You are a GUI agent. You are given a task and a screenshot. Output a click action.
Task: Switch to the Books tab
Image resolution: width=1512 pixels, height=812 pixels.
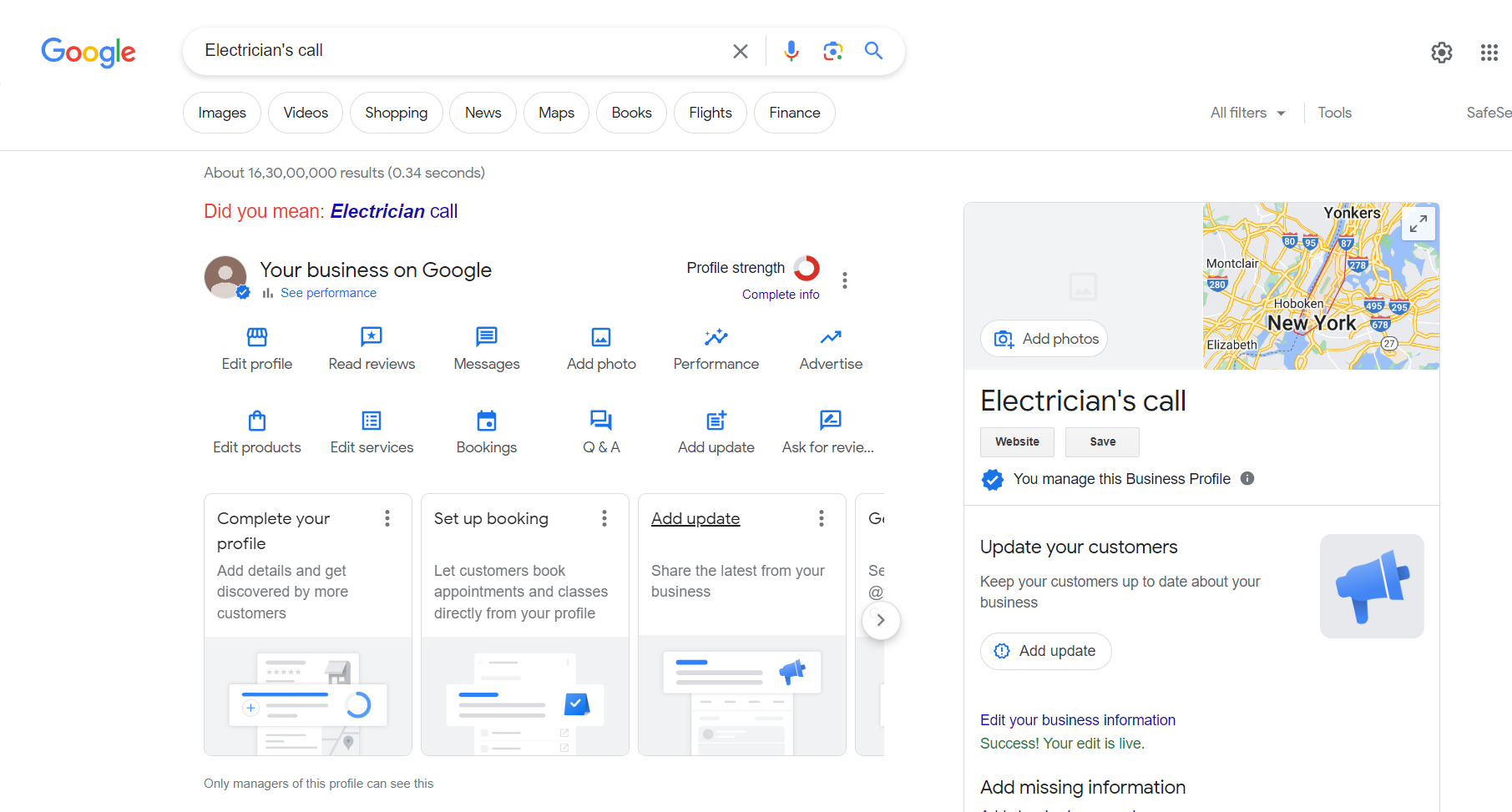point(631,113)
